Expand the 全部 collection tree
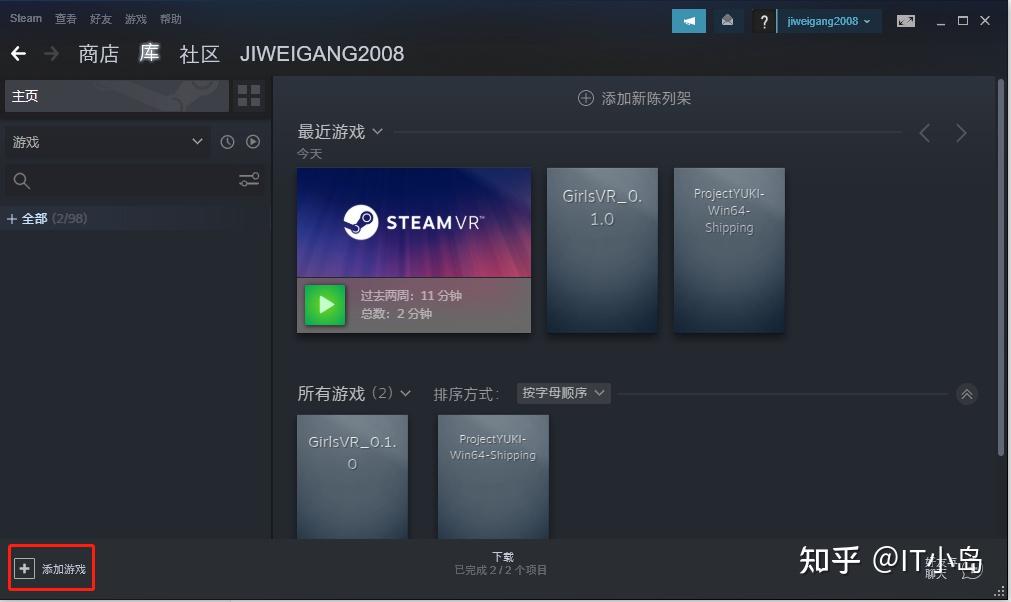The height and width of the screenshot is (602, 1011). point(12,218)
